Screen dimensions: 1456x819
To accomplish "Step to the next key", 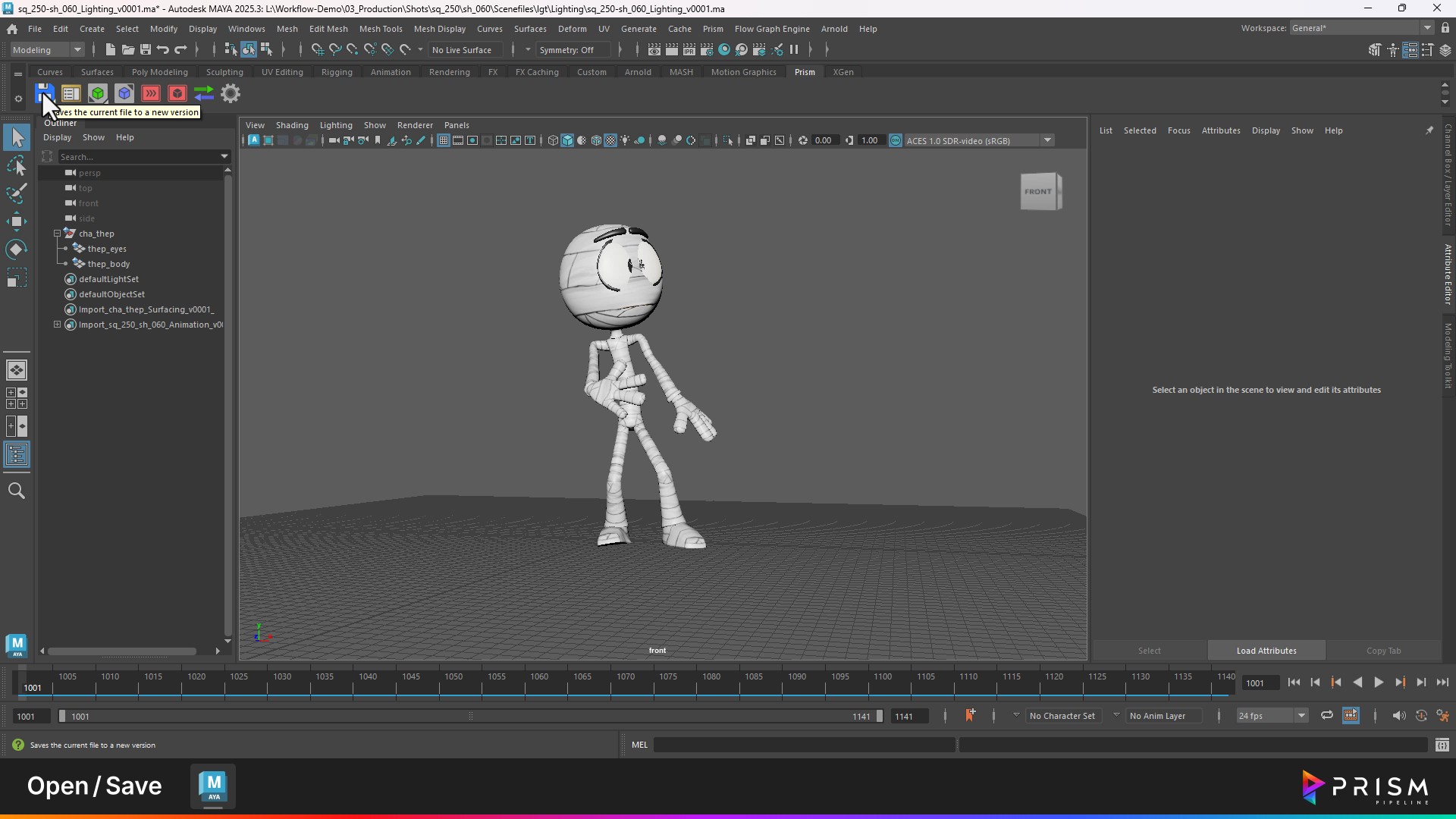I will click(1400, 682).
